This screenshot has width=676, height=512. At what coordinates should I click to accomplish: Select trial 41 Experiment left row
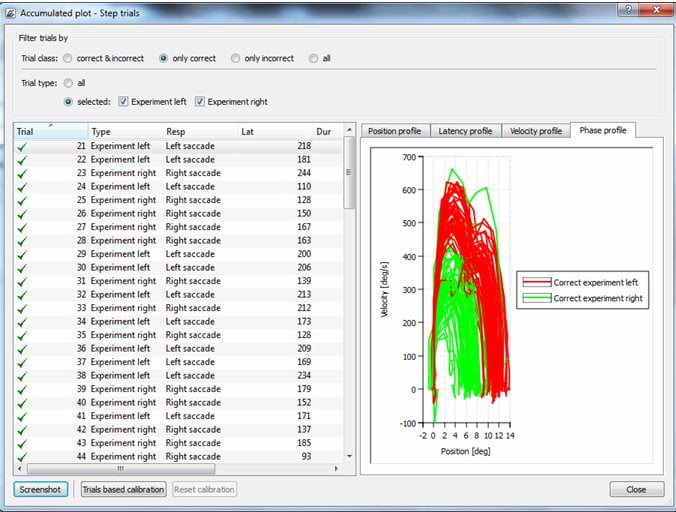(179, 416)
